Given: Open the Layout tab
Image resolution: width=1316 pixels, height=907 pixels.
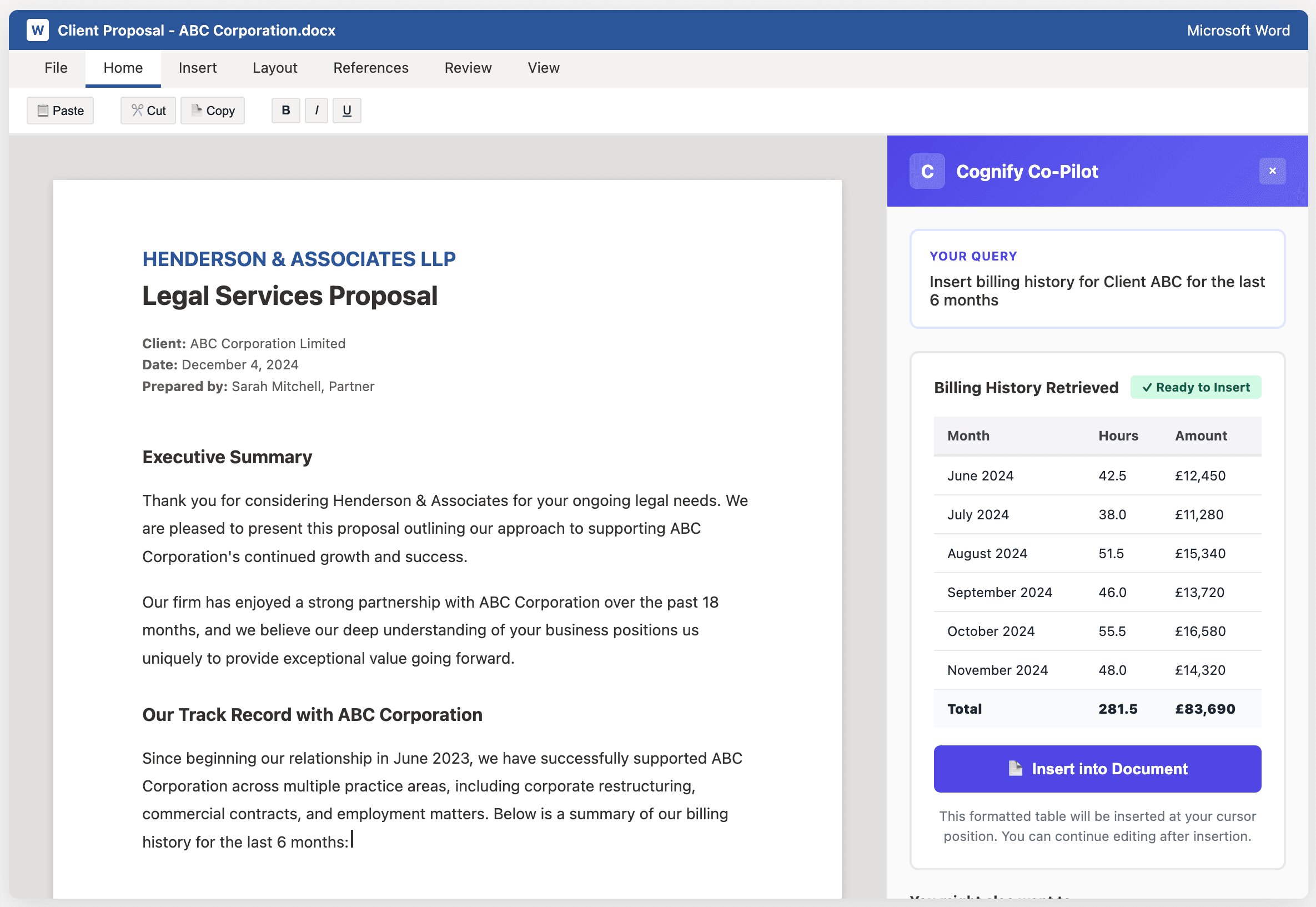Looking at the screenshot, I should coord(275,68).
